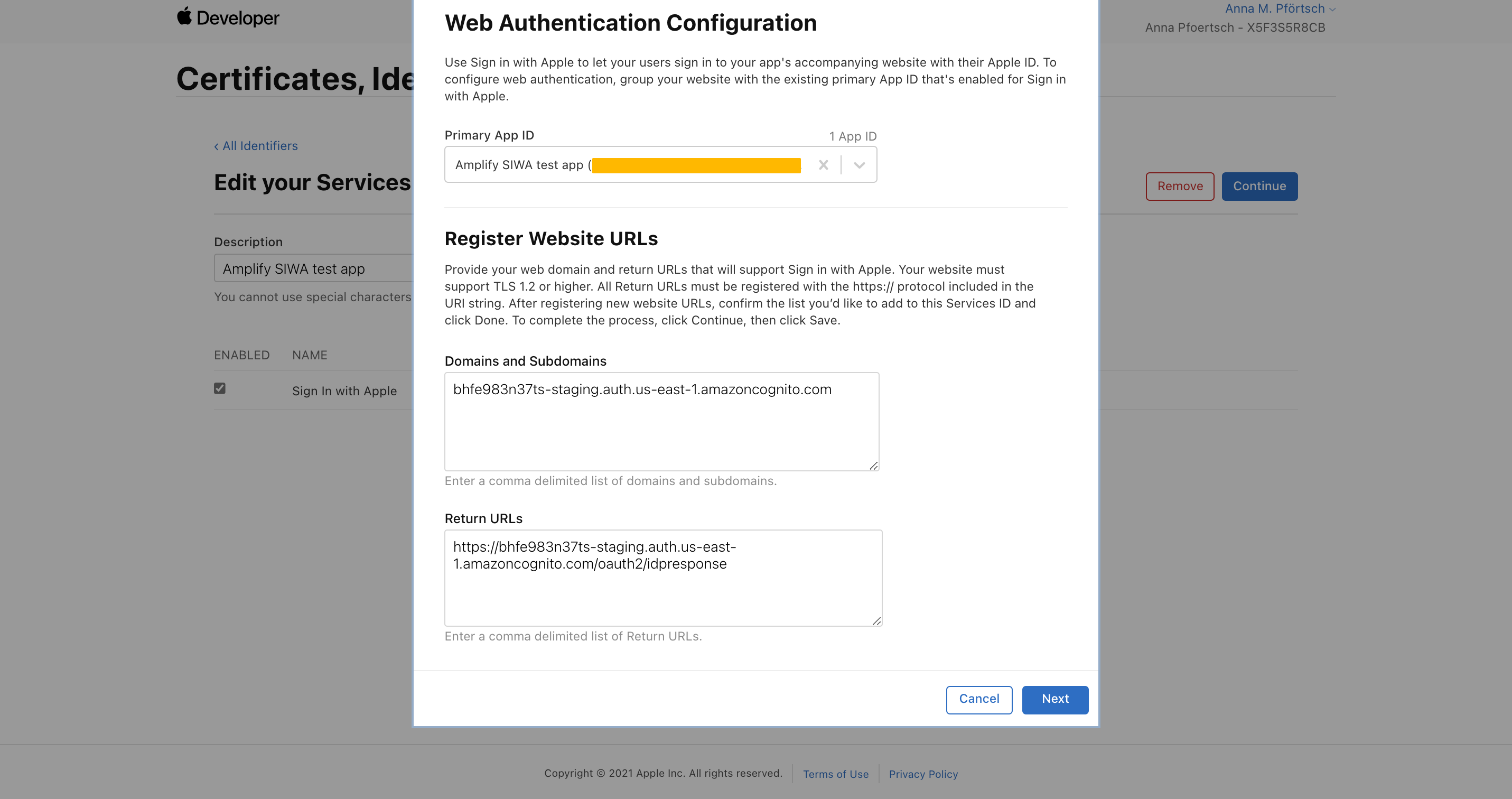The width and height of the screenshot is (1512, 799).
Task: Click the Apple Developer logo
Action: (x=228, y=17)
